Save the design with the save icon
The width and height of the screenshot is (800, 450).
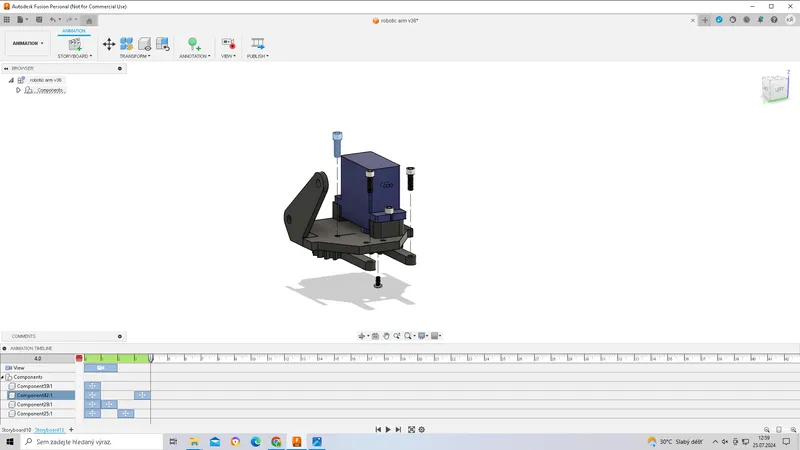click(39, 20)
